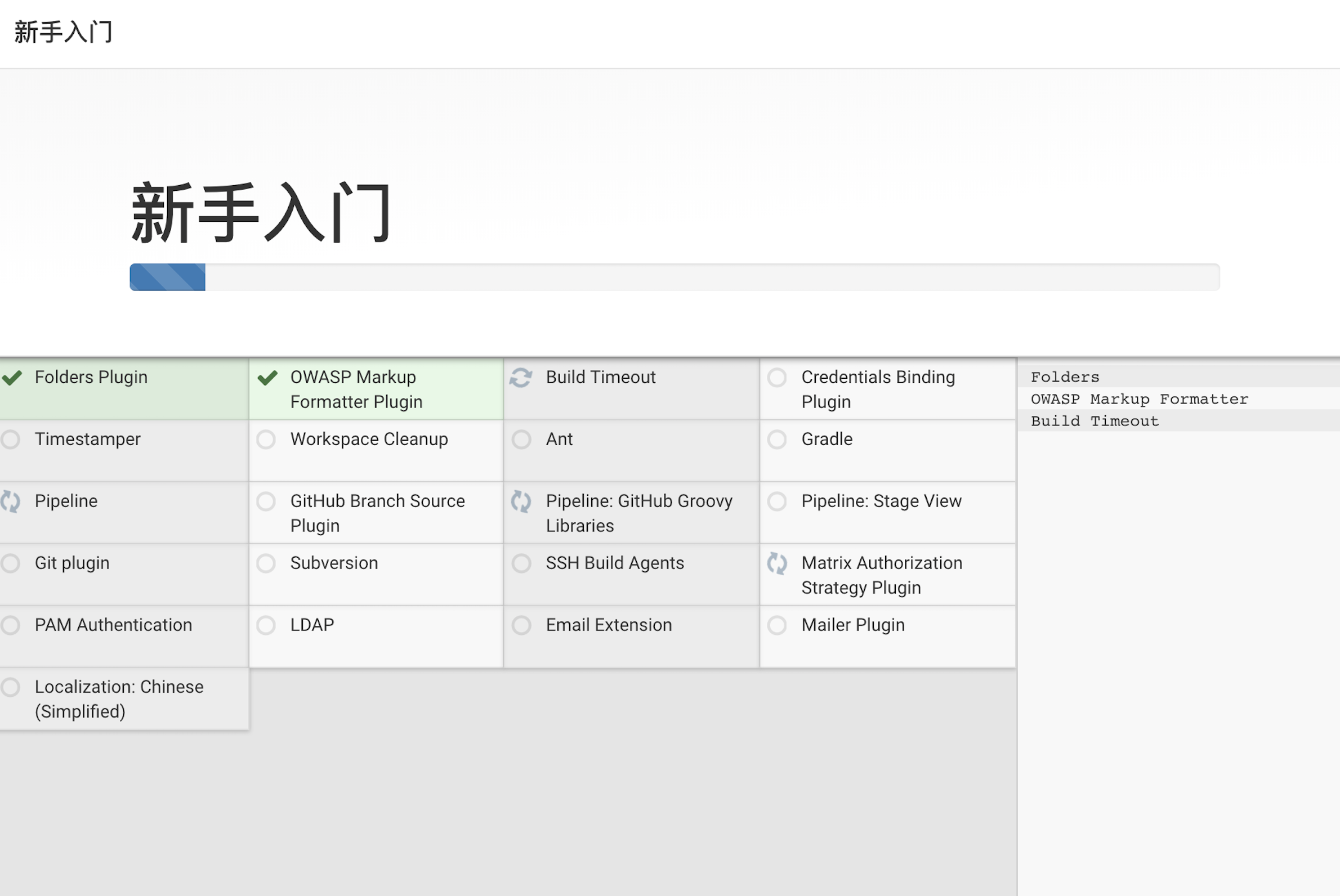Click the pending circle beside Email Extension
The image size is (1340, 896).
(x=521, y=625)
